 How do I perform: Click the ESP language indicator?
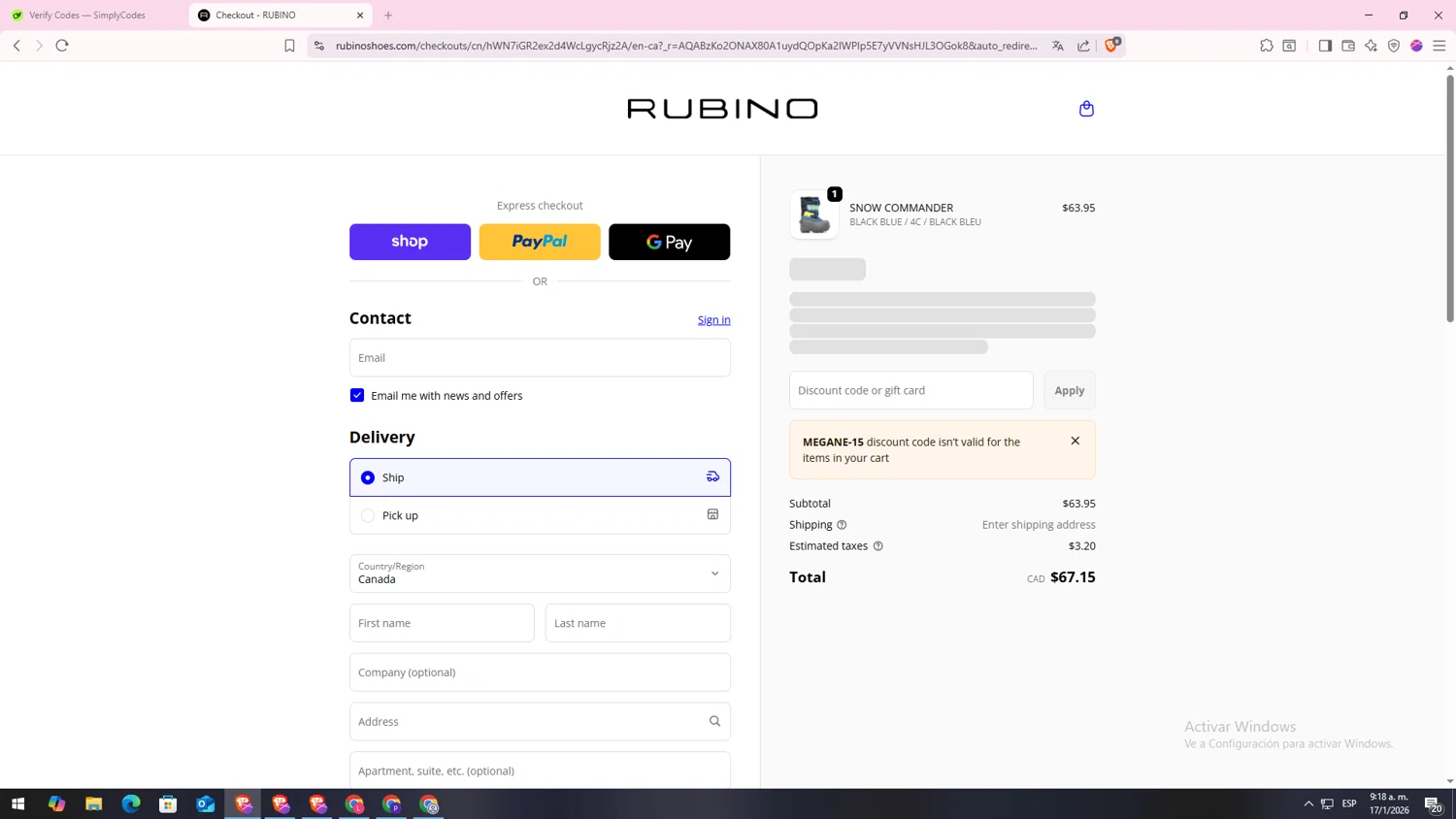[x=1349, y=803]
